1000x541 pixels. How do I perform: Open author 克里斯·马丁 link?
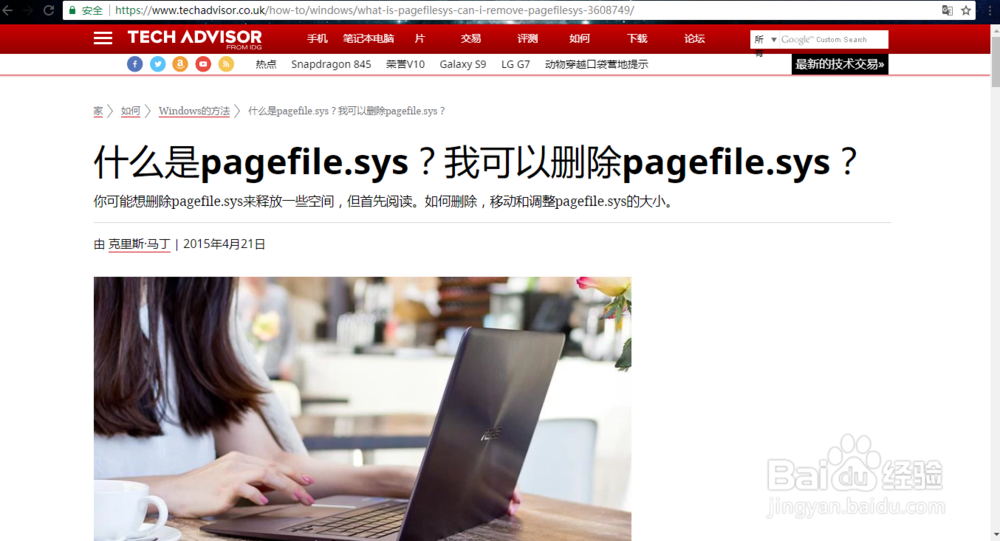pyautogui.click(x=139, y=244)
